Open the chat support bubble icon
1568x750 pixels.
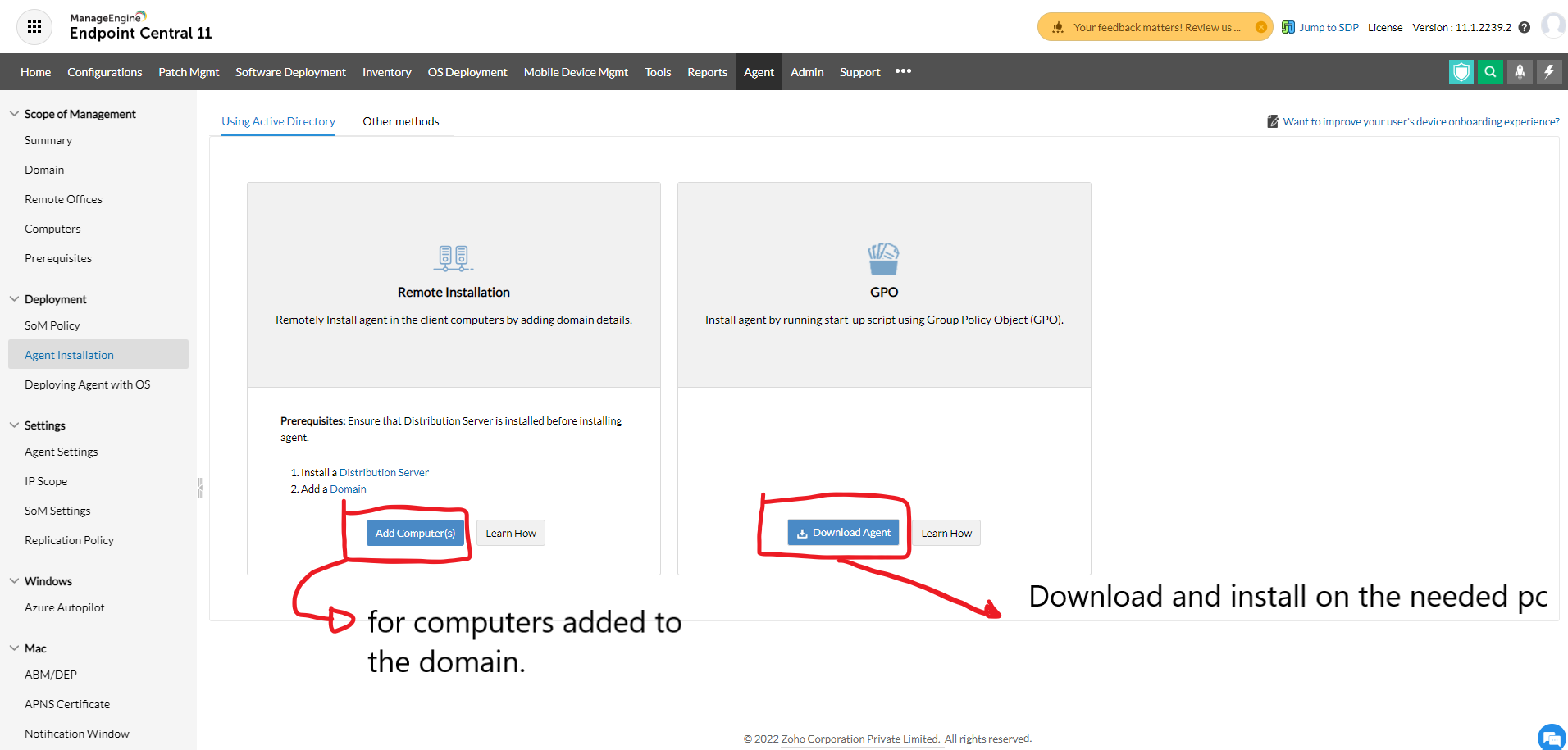coord(1551,737)
